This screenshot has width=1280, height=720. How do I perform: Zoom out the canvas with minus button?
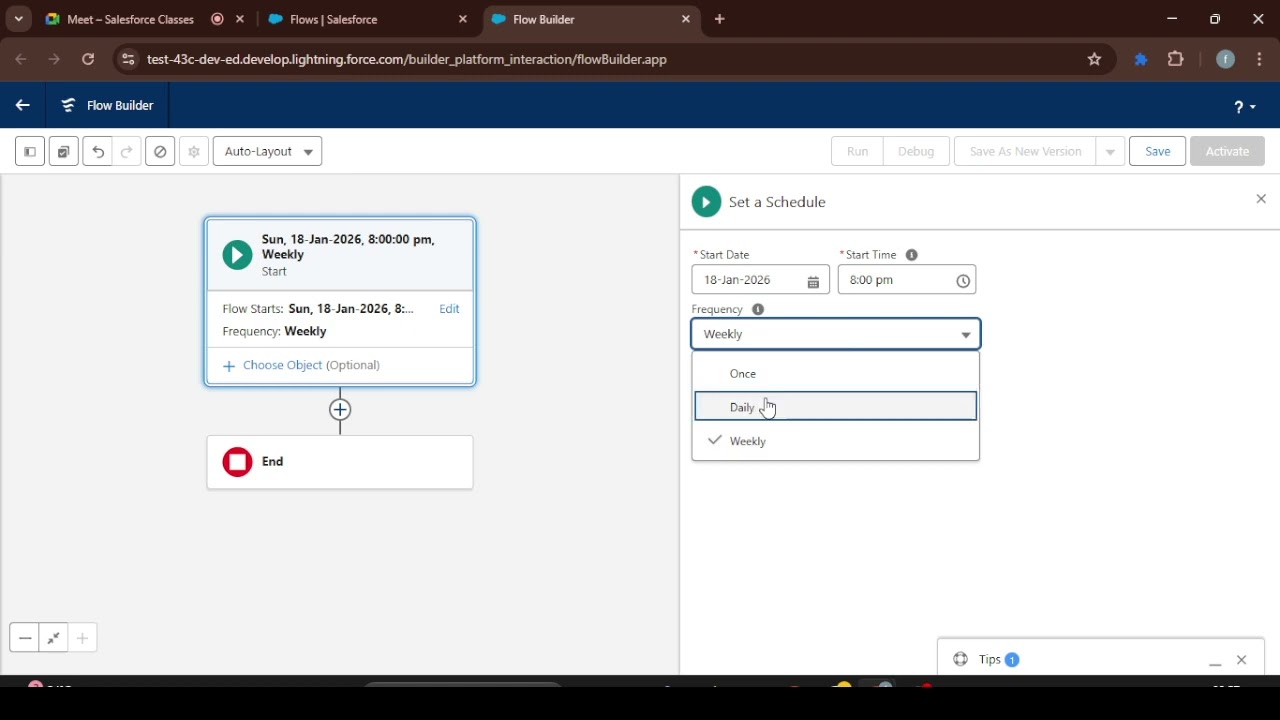(x=25, y=638)
